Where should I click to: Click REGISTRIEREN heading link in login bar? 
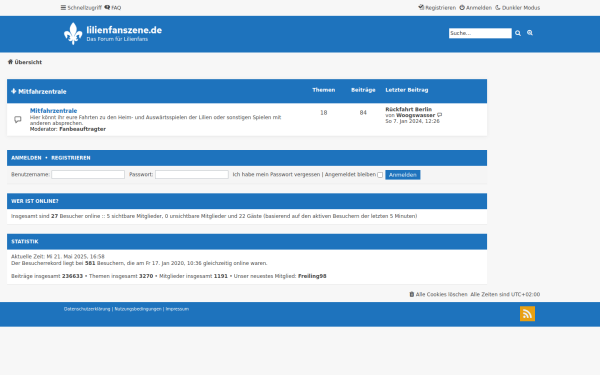pyautogui.click(x=71, y=158)
